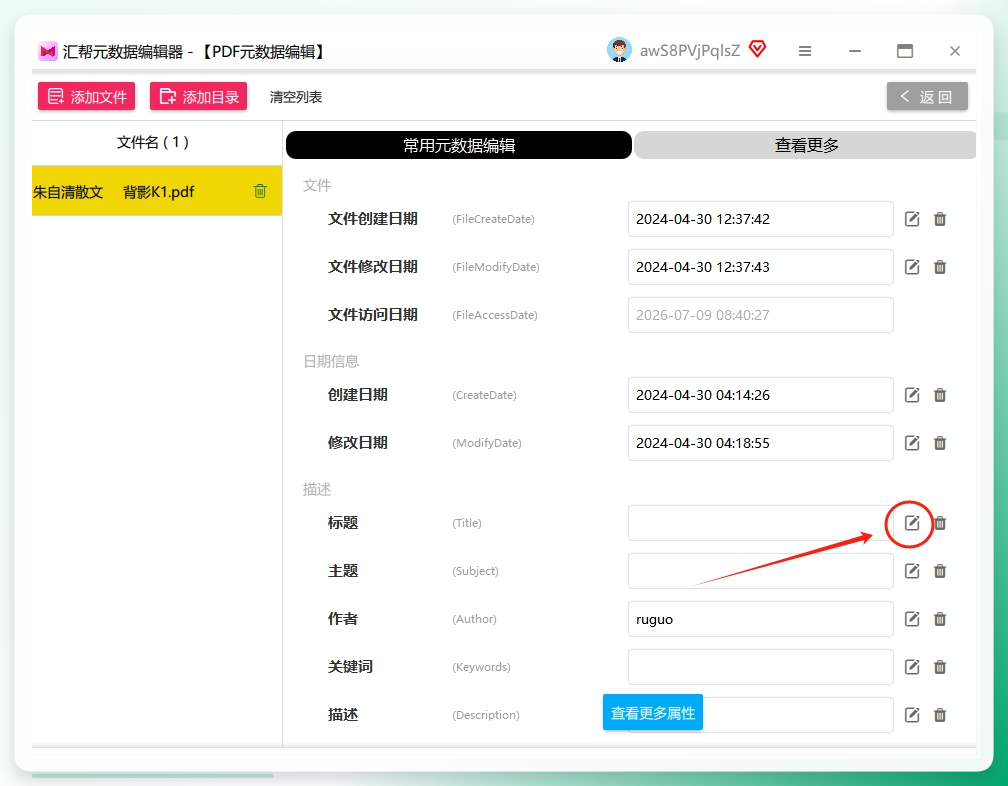Viewport: 1008px width, 786px height.
Task: Click the 返回 back button
Action: click(927, 96)
